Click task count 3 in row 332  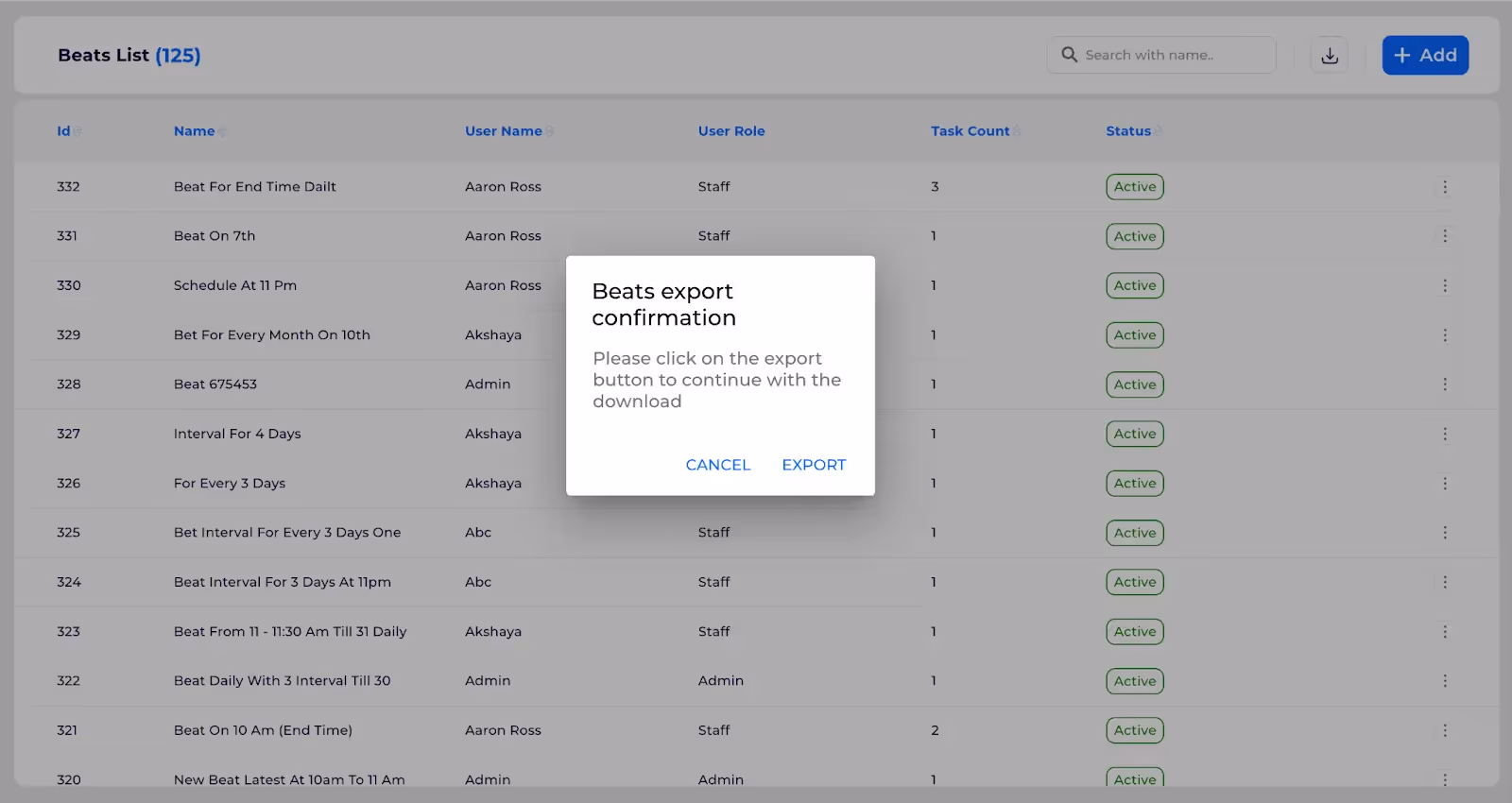935,187
